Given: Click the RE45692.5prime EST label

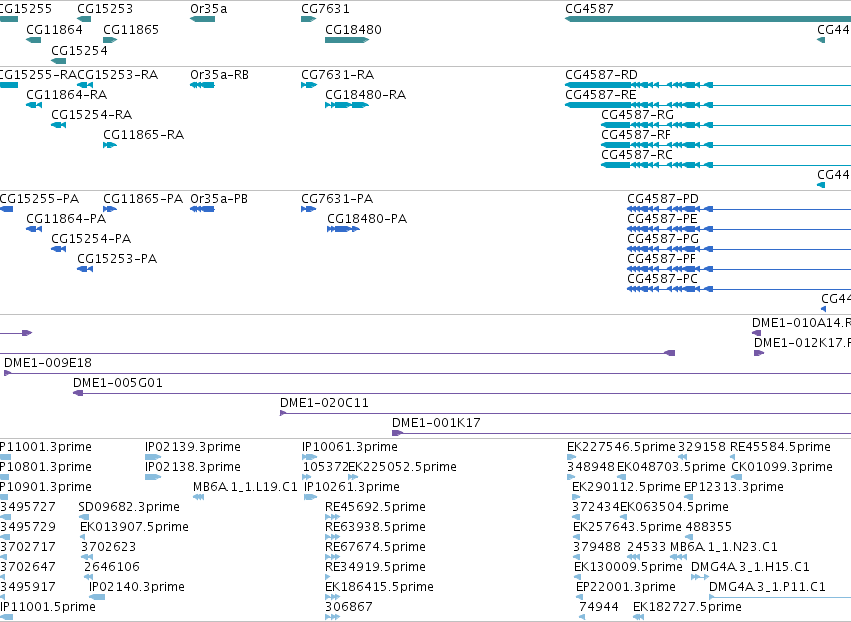Looking at the screenshot, I should pos(375,507).
